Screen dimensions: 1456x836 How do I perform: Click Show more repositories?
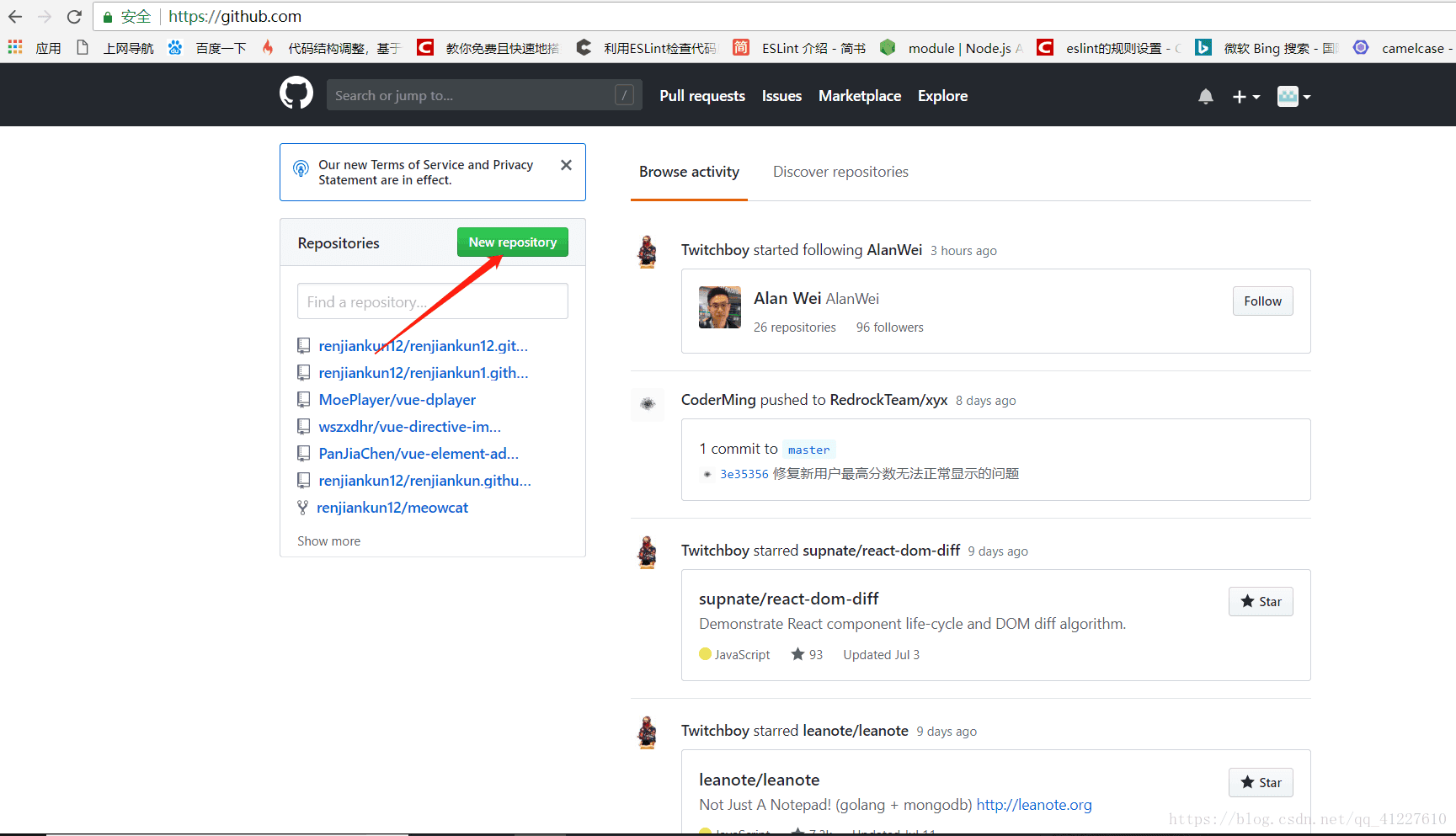point(328,541)
